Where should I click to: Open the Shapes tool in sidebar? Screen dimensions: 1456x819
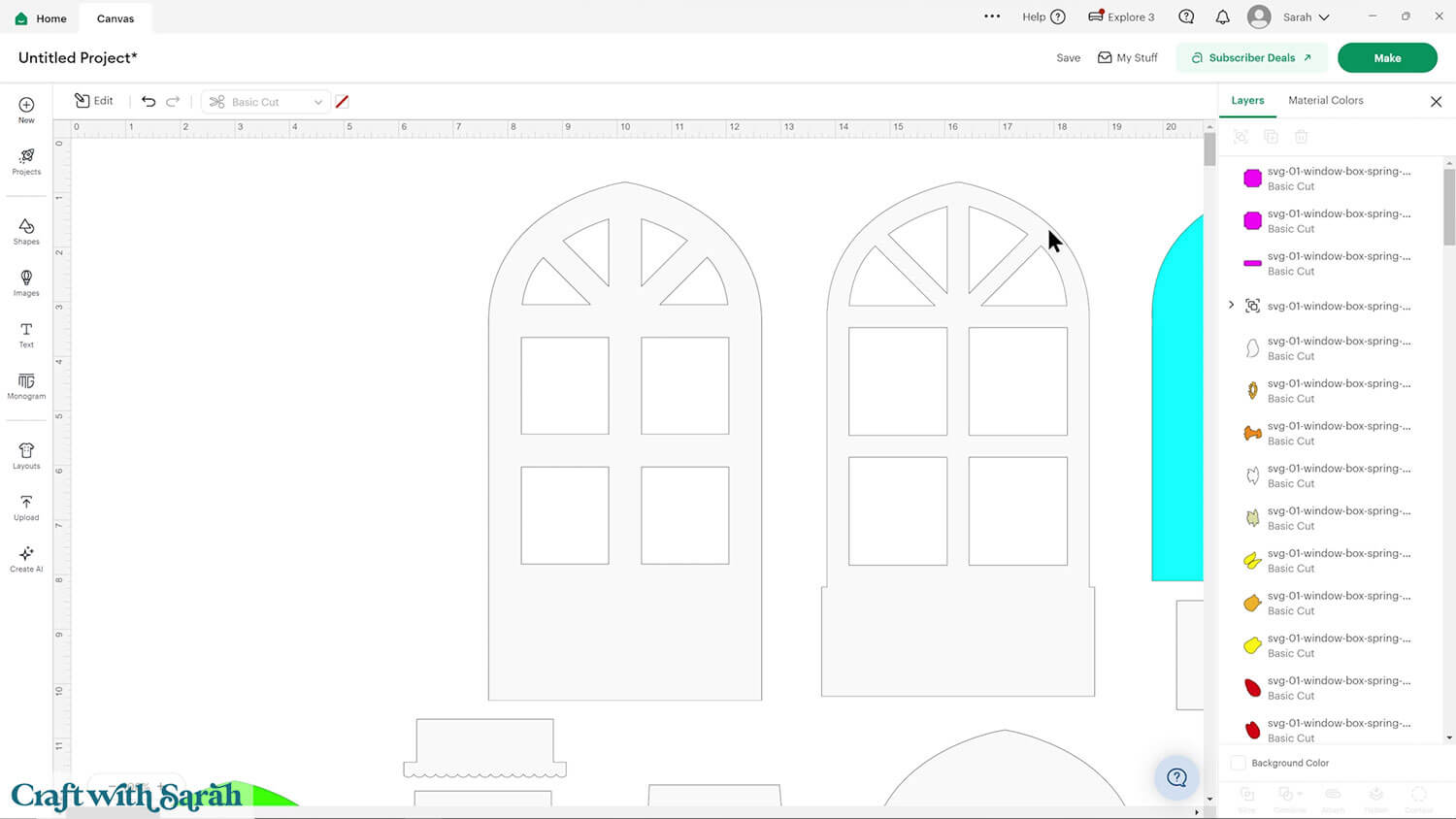click(26, 231)
